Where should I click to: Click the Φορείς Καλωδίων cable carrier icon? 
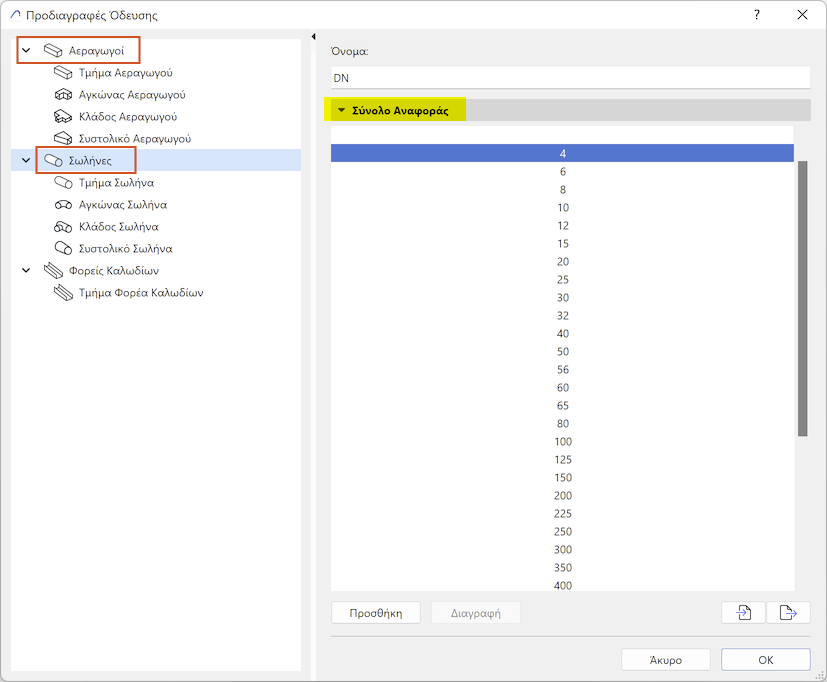(53, 271)
